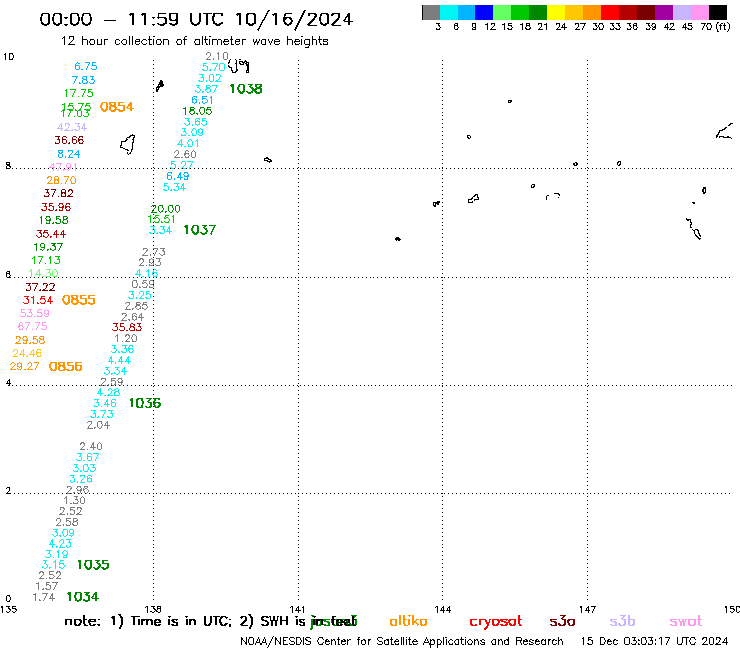Click the wave height value '8.24'

pos(69,154)
